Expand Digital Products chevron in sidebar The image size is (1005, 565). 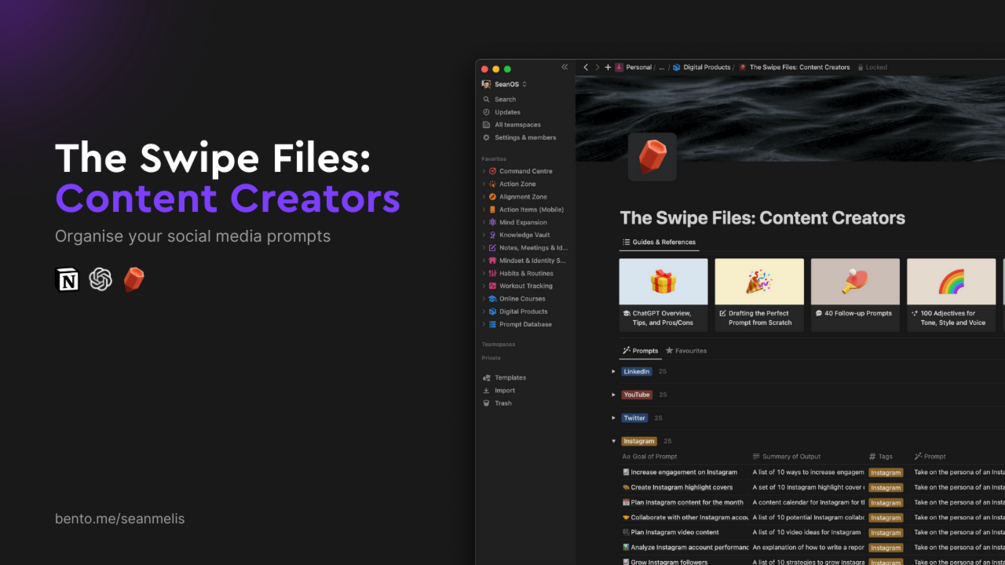(x=484, y=312)
